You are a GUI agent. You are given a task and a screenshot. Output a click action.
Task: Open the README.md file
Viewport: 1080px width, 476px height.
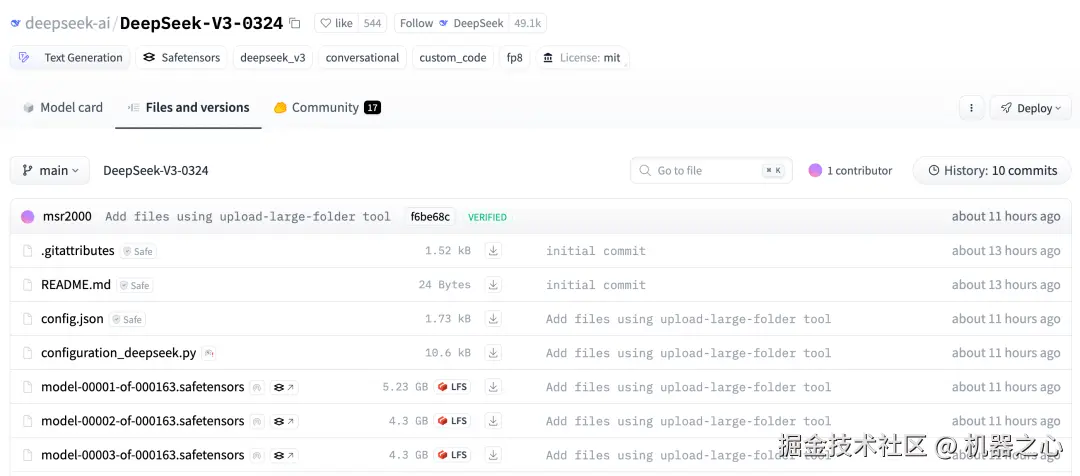click(x=76, y=285)
